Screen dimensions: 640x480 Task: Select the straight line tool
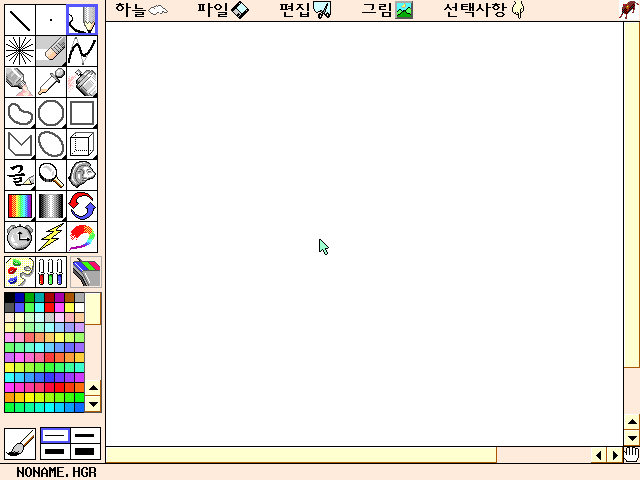pyautogui.click(x=20, y=20)
